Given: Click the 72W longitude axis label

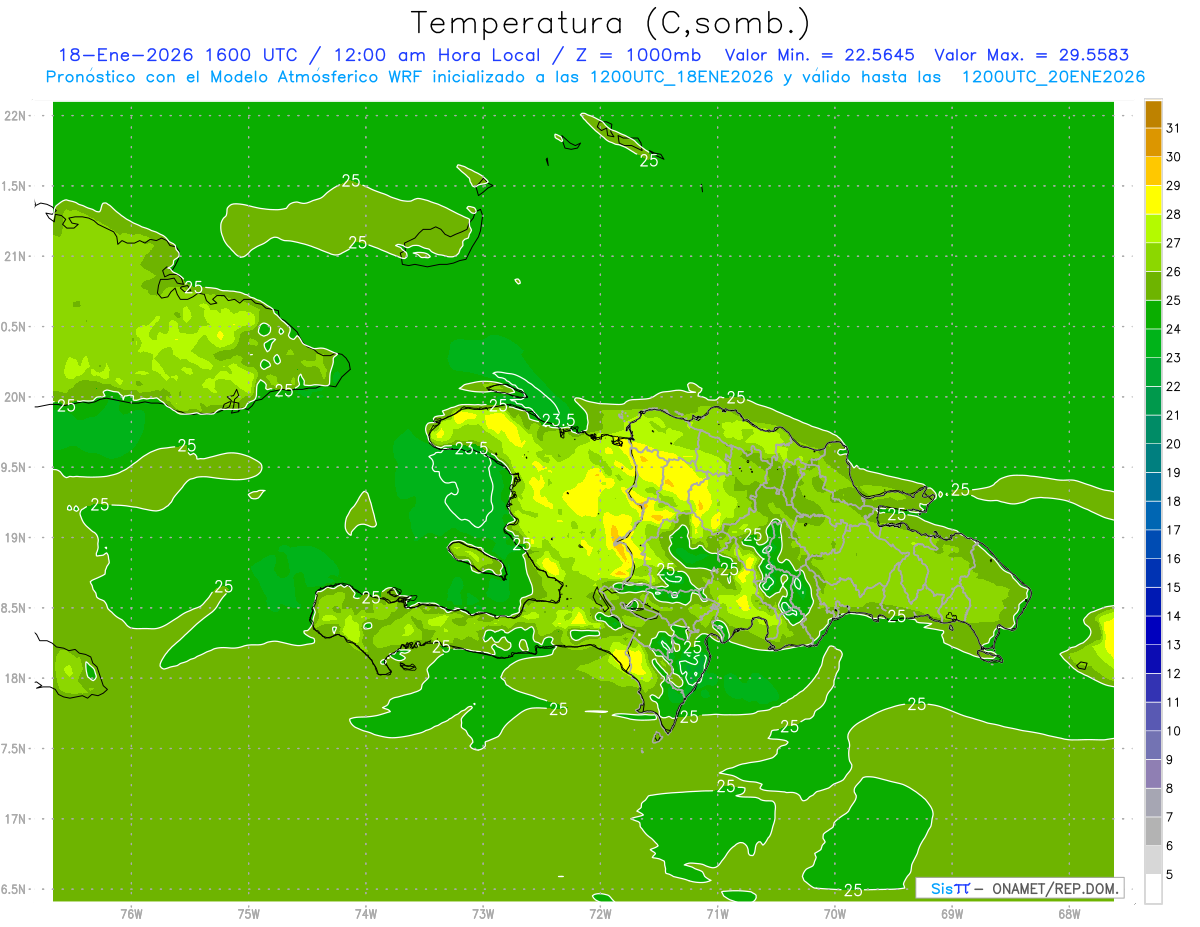Looking at the screenshot, I should pos(600,912).
